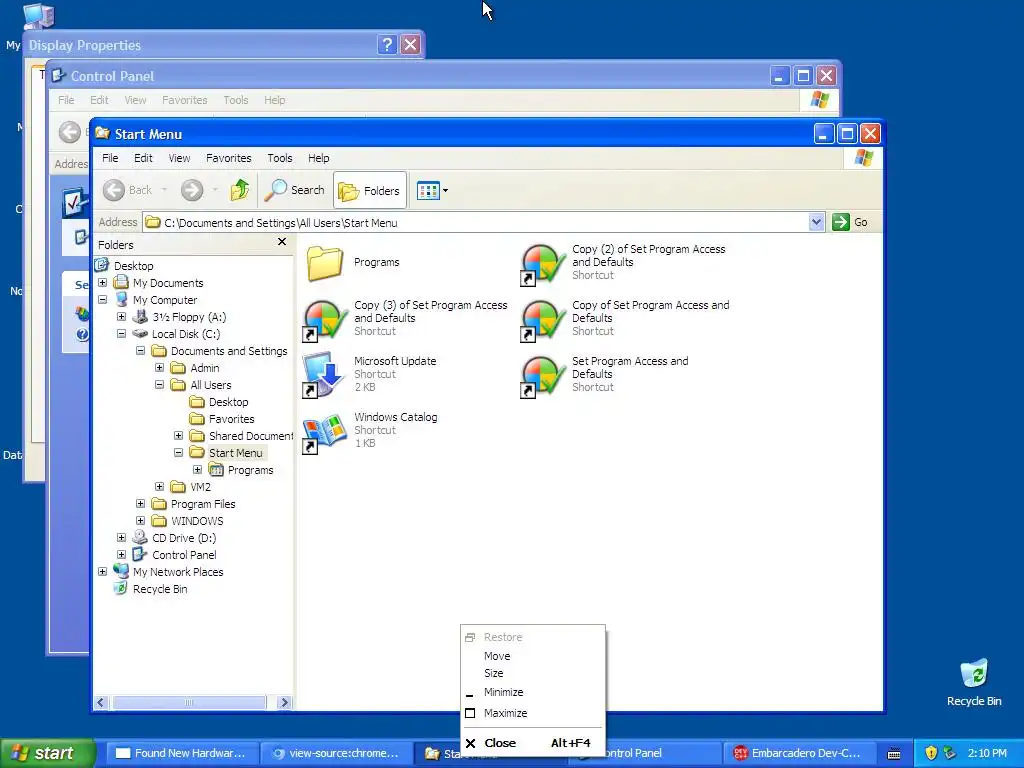Screen dimensions: 1024x768
Task: Open the desktop Recycle Bin icon
Action: tap(974, 682)
